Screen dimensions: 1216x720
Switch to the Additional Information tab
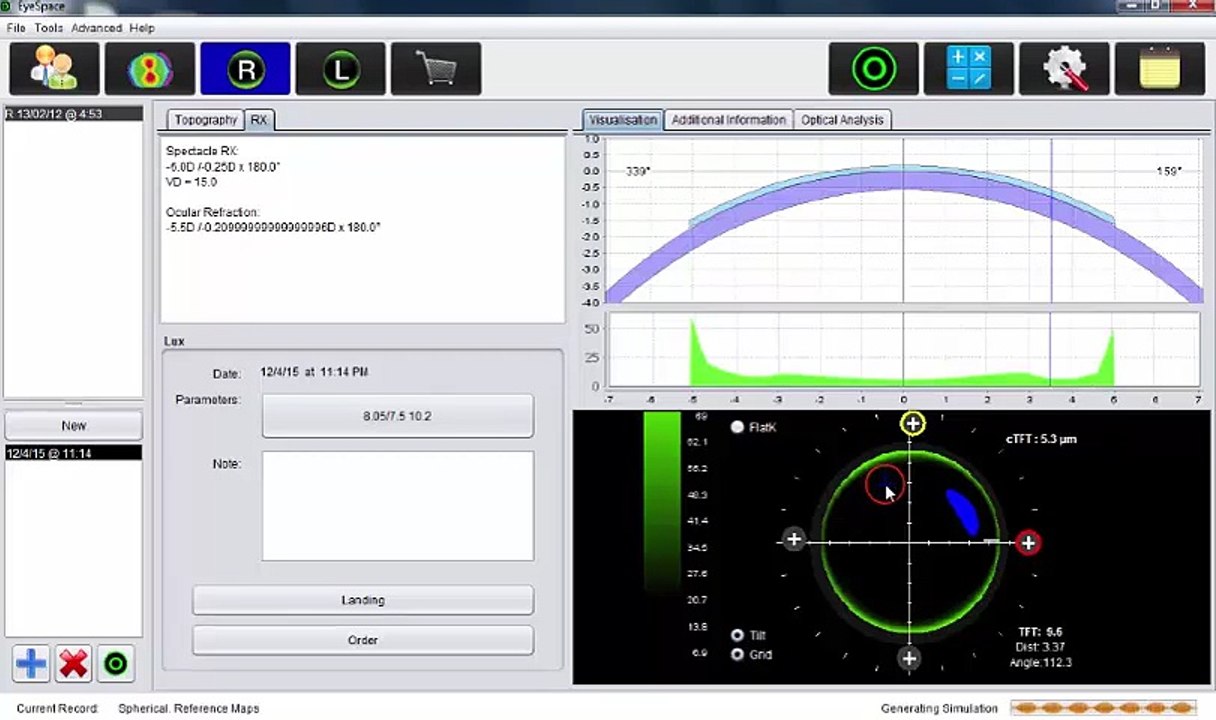pyautogui.click(x=728, y=119)
